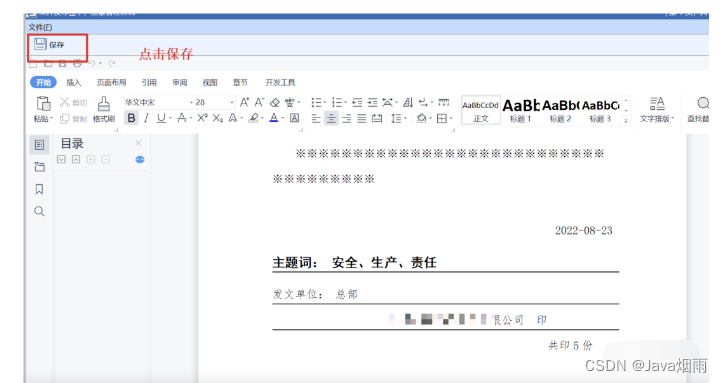
Task: Click the 保存 save button
Action: click(x=49, y=45)
